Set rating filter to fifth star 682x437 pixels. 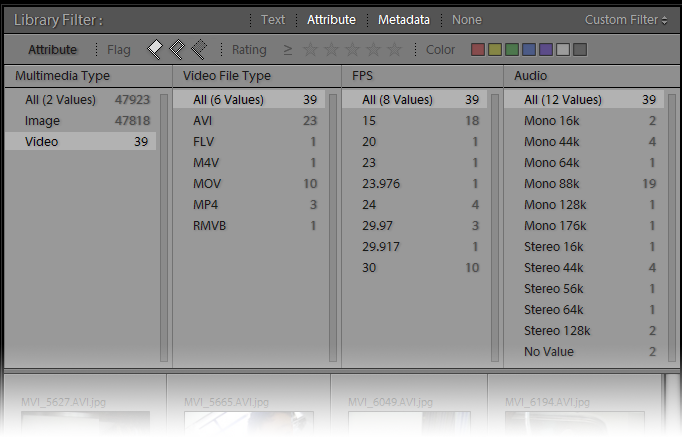[x=395, y=49]
